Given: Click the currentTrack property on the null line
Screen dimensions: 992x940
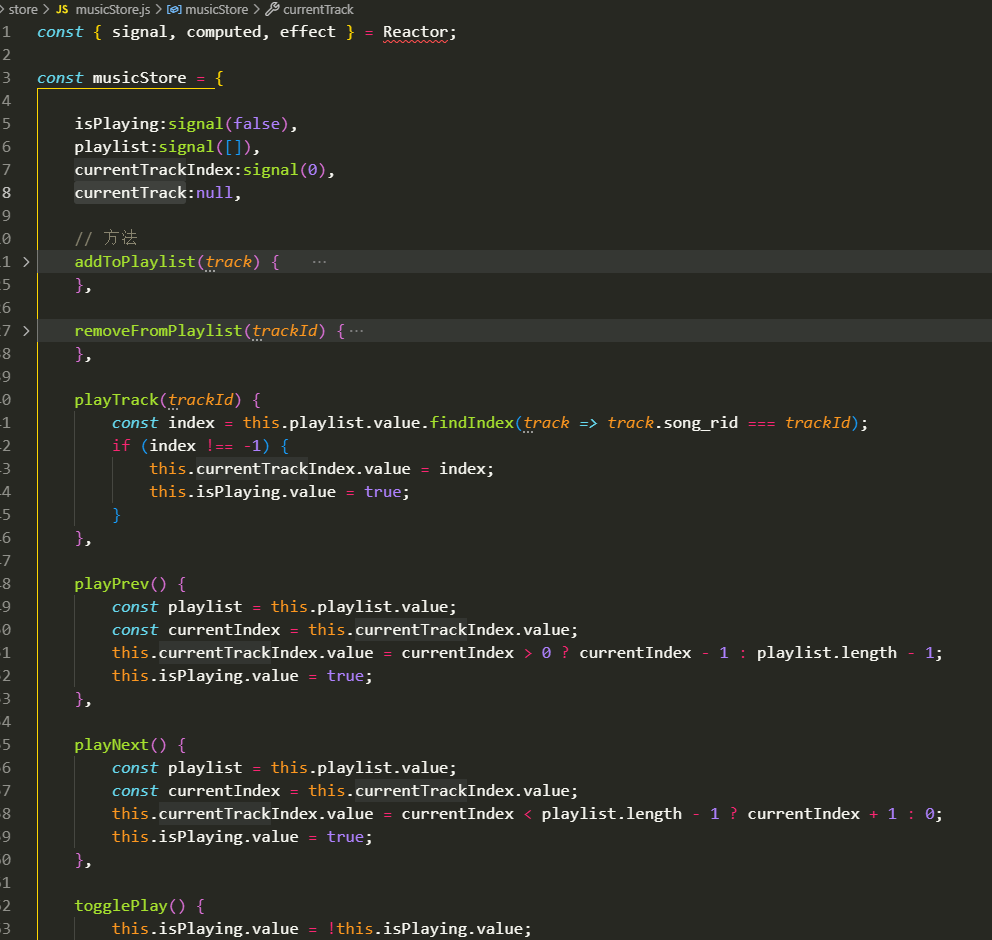Looking at the screenshot, I should point(130,193).
